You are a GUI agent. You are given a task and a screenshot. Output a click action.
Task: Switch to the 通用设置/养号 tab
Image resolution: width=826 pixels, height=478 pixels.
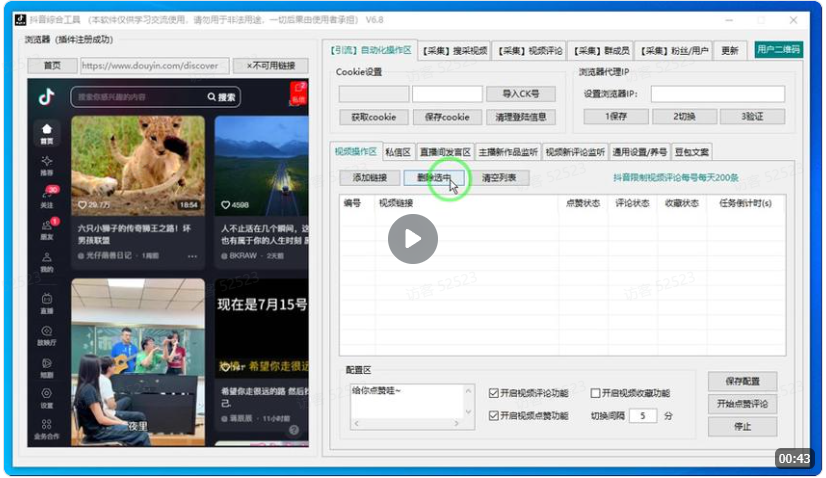[639, 152]
